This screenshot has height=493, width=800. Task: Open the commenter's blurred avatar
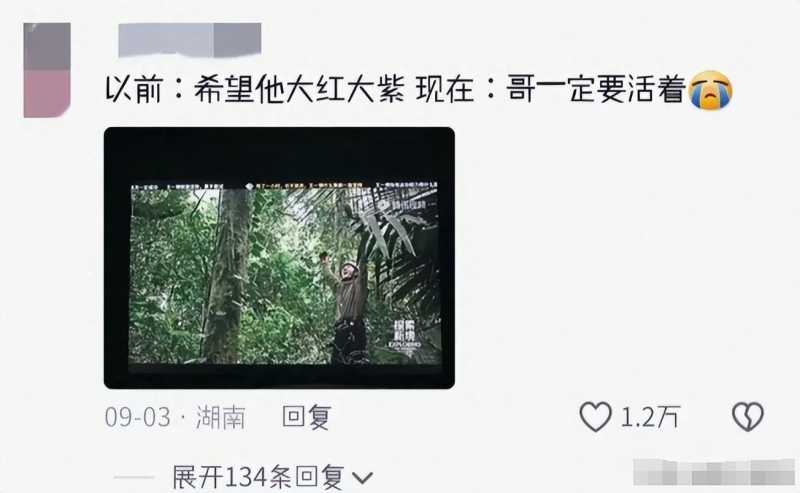[x=47, y=70]
